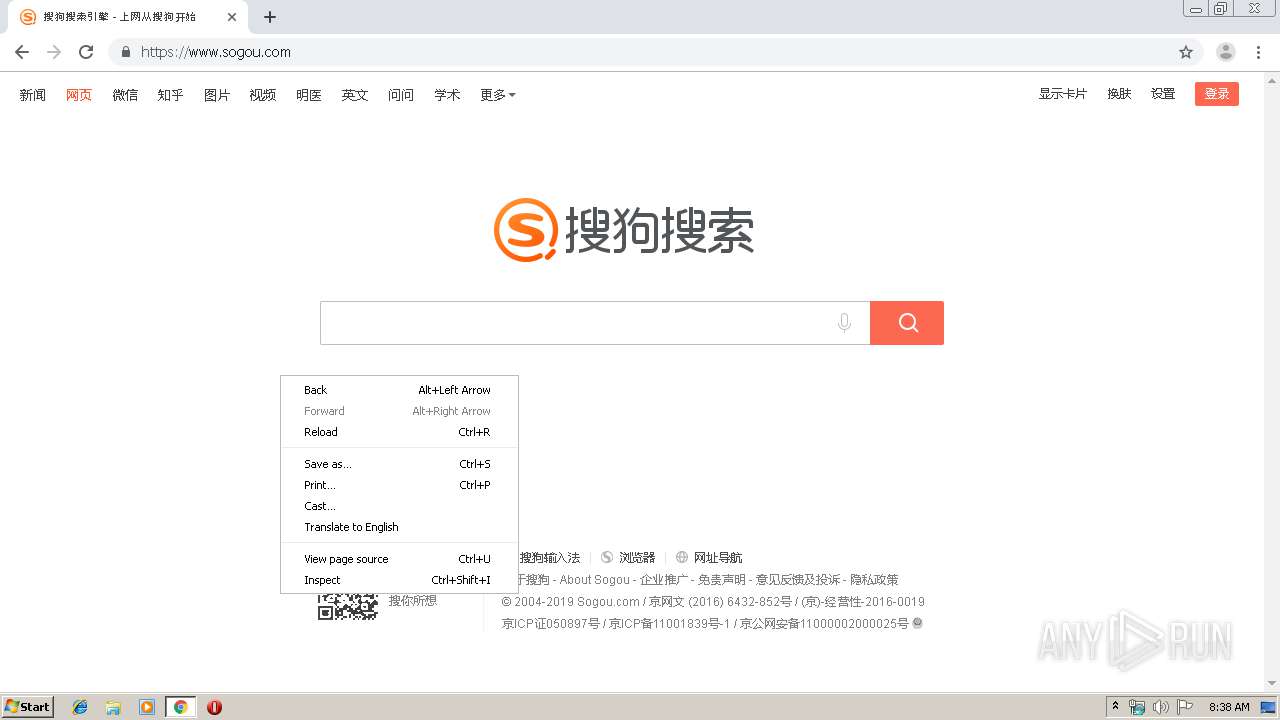1280x720 pixels.
Task: Open the Chrome profile avatar
Action: click(x=1226, y=52)
